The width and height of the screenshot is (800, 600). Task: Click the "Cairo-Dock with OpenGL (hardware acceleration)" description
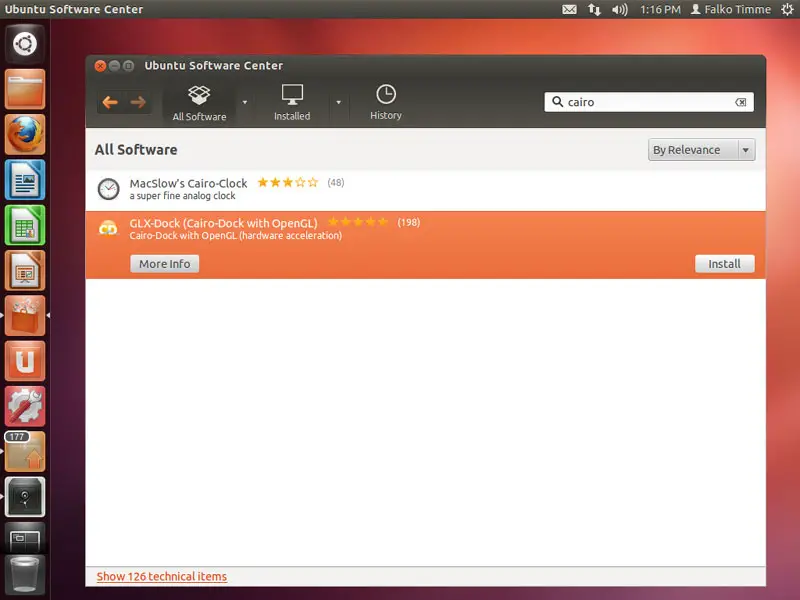(236, 236)
